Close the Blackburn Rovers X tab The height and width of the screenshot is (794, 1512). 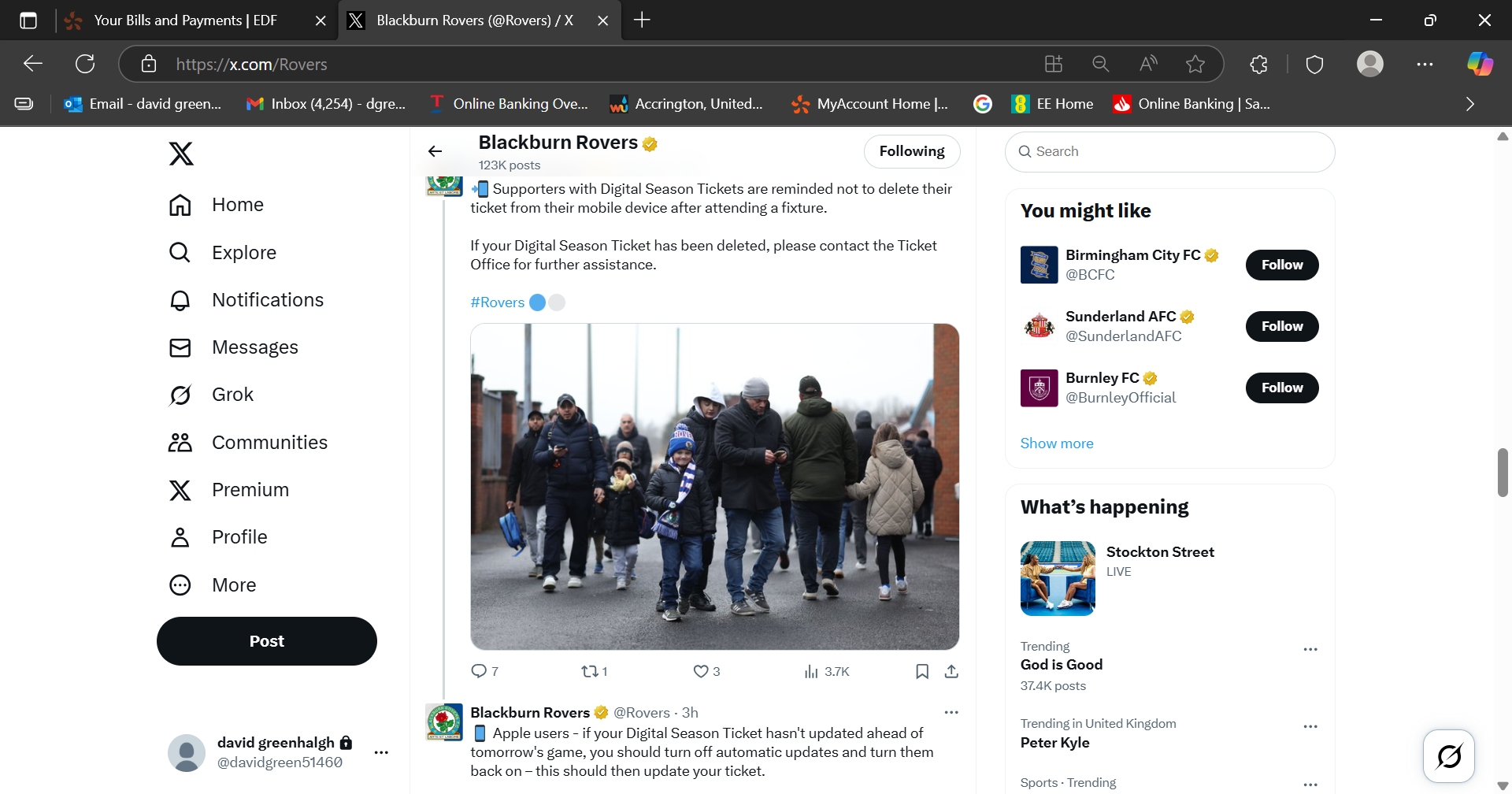click(x=603, y=20)
